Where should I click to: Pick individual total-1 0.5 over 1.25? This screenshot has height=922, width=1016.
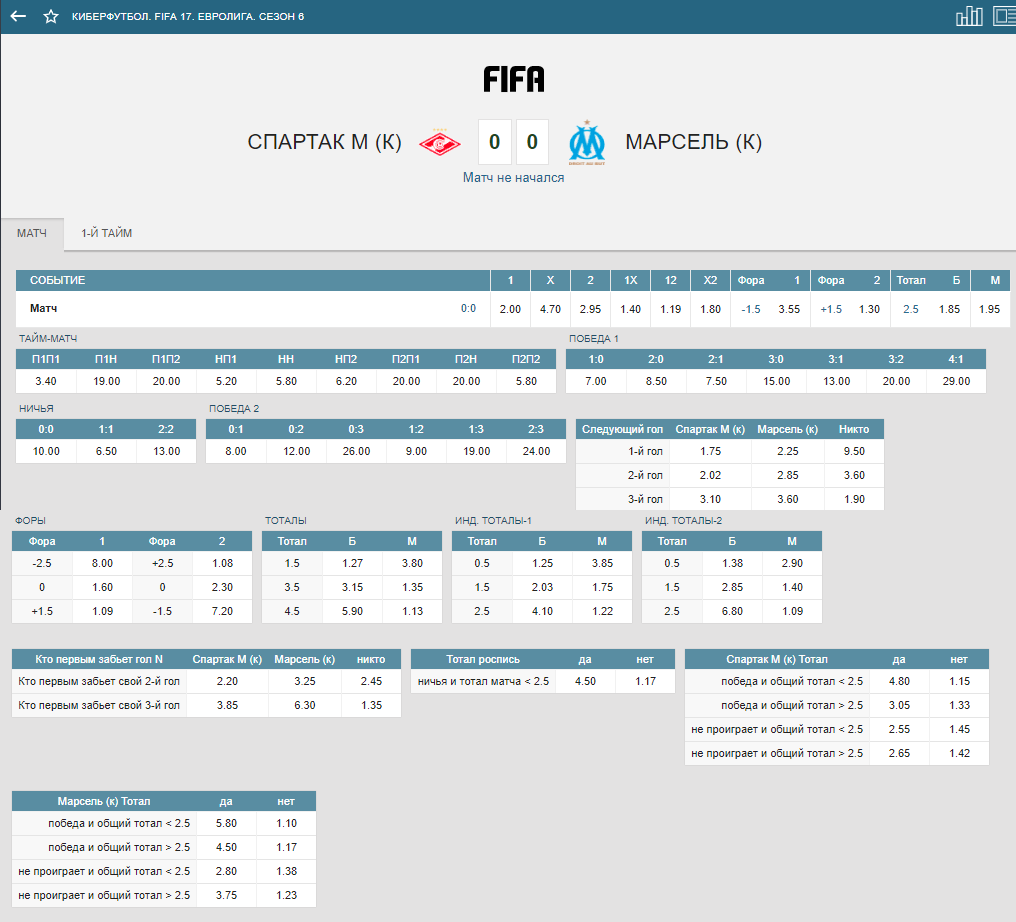point(542,563)
